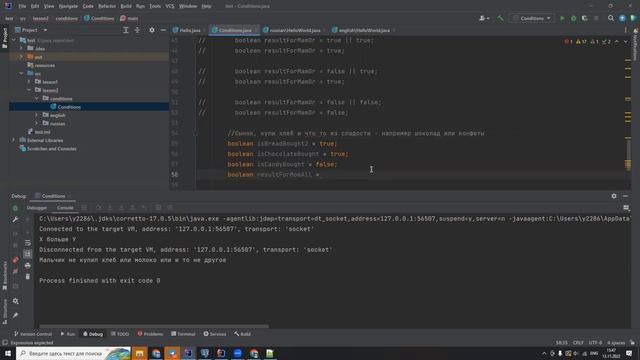Switch to the Debugger tab
This screenshot has width=640, height=360.
(x=37, y=208)
